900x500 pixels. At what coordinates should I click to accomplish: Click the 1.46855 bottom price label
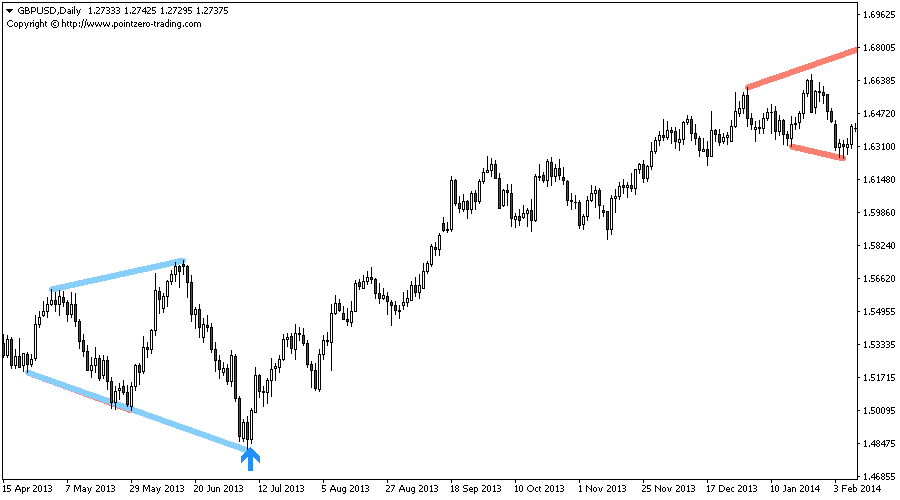coord(878,477)
